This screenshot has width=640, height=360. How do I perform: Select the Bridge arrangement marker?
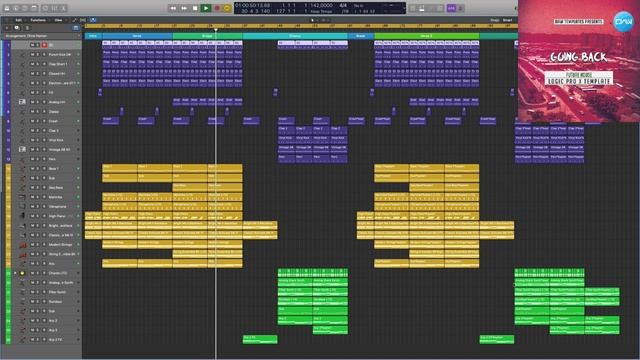[207, 36]
